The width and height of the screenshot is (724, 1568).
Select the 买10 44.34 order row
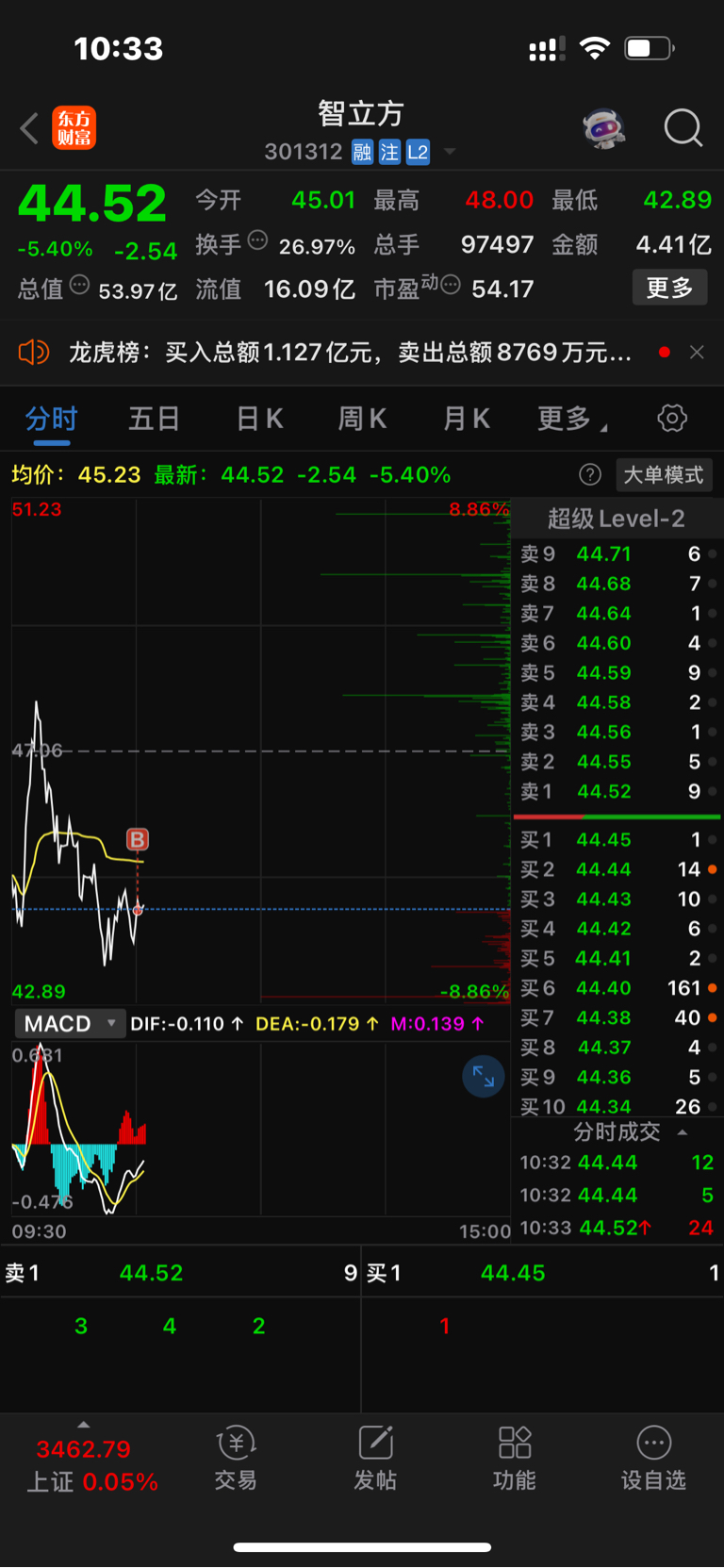(617, 1106)
